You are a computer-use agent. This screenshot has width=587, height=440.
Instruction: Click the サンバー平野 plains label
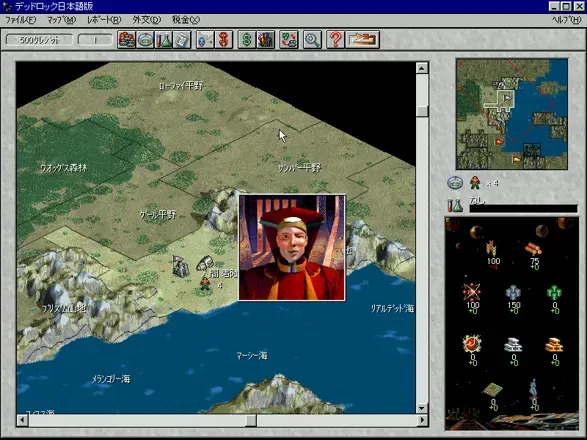[x=299, y=168]
